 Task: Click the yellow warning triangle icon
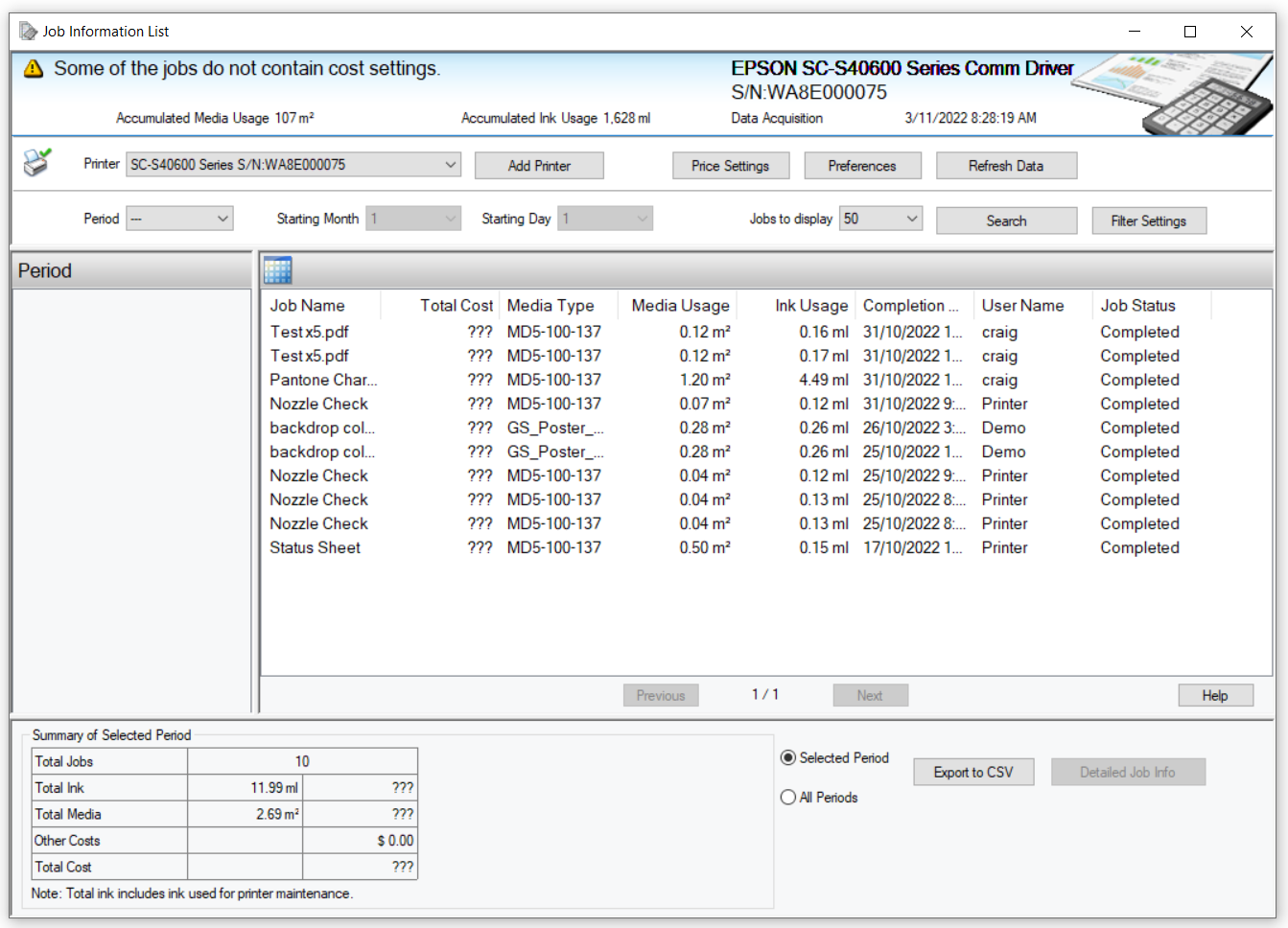32,68
